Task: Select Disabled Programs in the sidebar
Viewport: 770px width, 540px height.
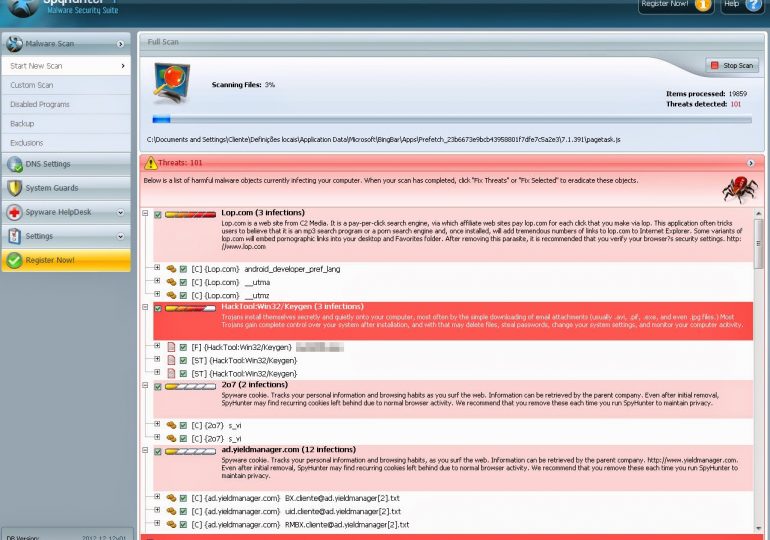Action: (40, 104)
